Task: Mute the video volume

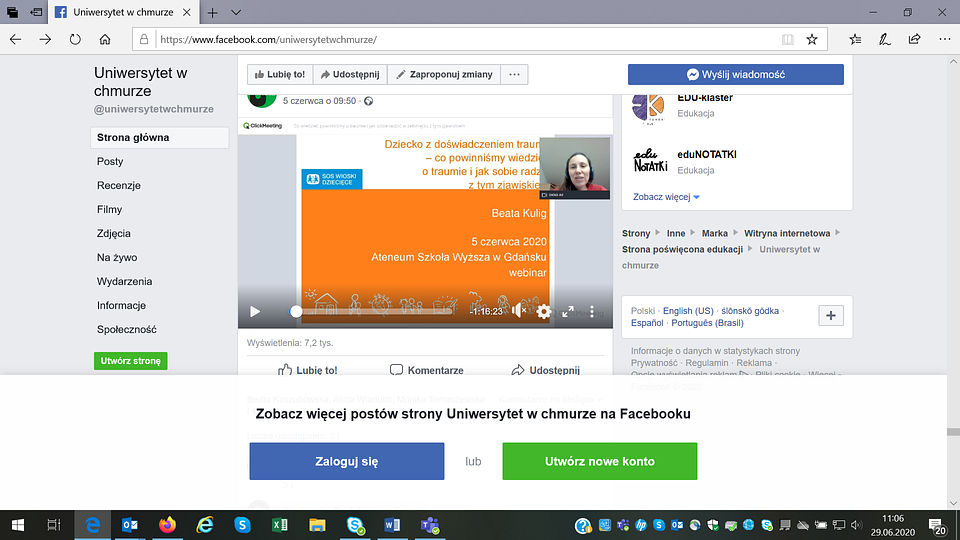Action: [519, 311]
